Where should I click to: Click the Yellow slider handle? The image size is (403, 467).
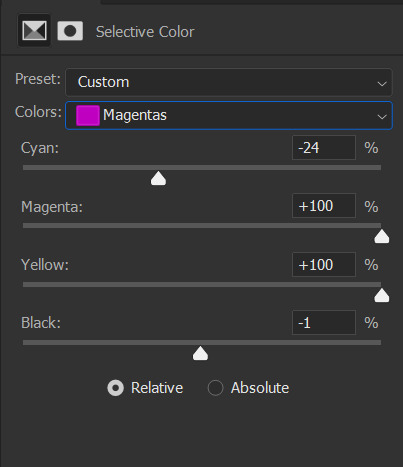(x=382, y=295)
